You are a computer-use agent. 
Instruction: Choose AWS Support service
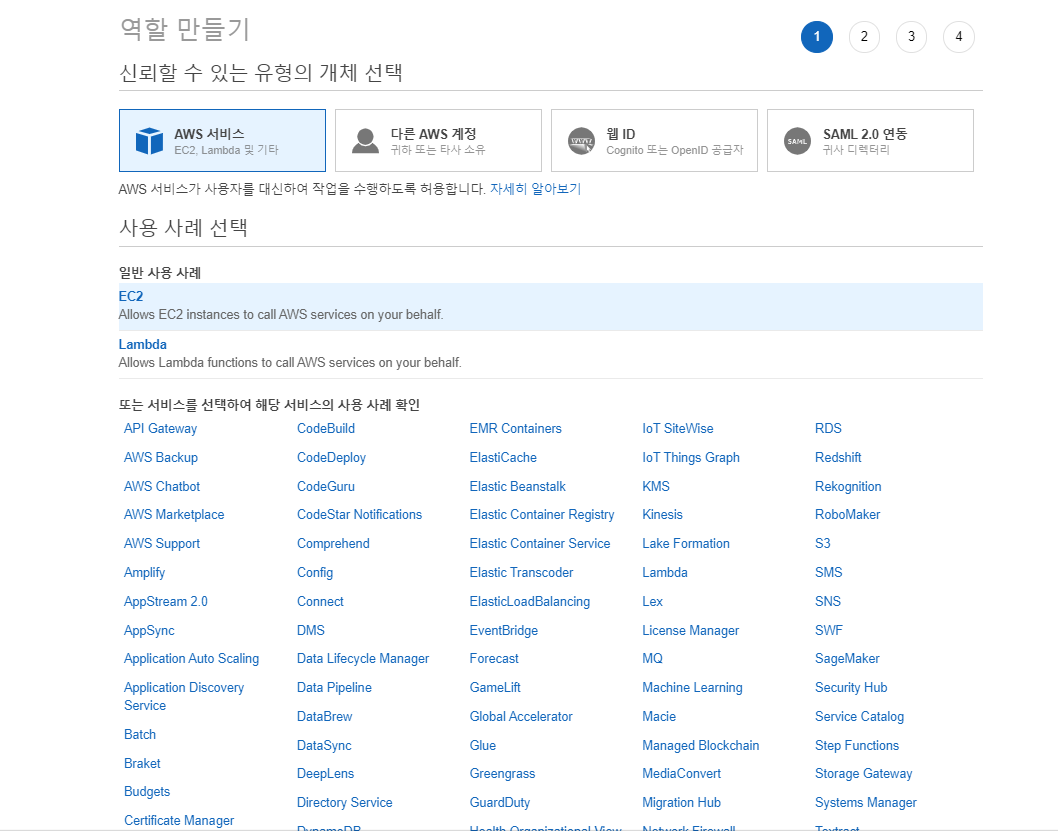162,544
